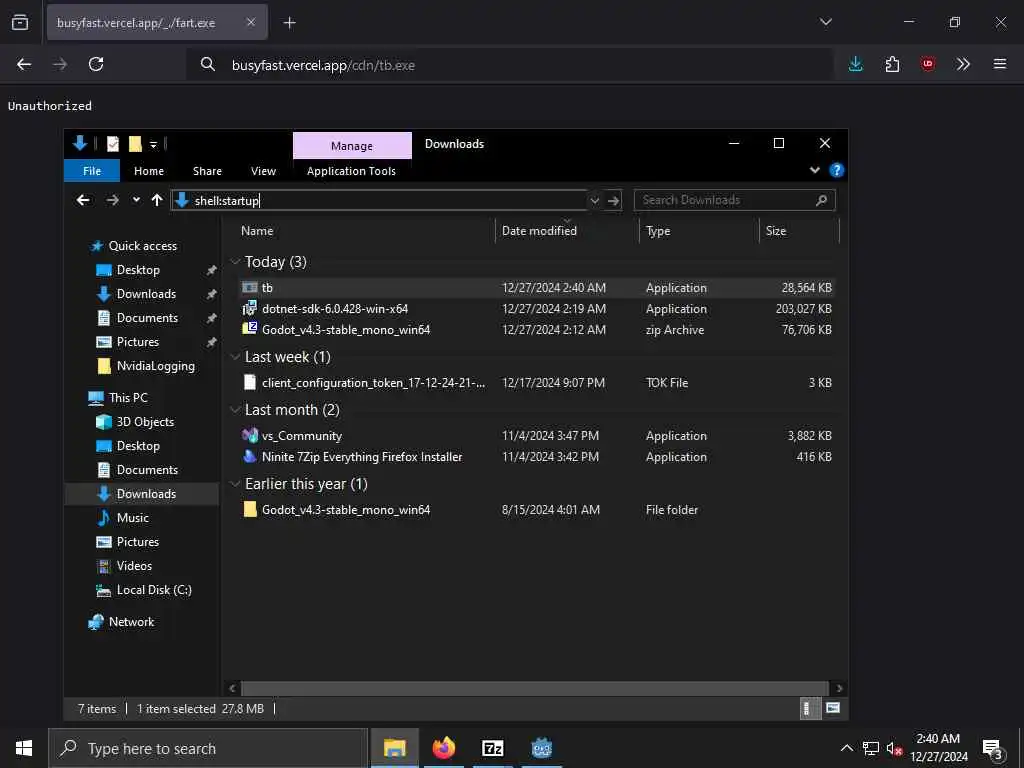Click Go to arrow beside address bar
Screen dimensions: 1024x768
pyautogui.click(x=613, y=200)
